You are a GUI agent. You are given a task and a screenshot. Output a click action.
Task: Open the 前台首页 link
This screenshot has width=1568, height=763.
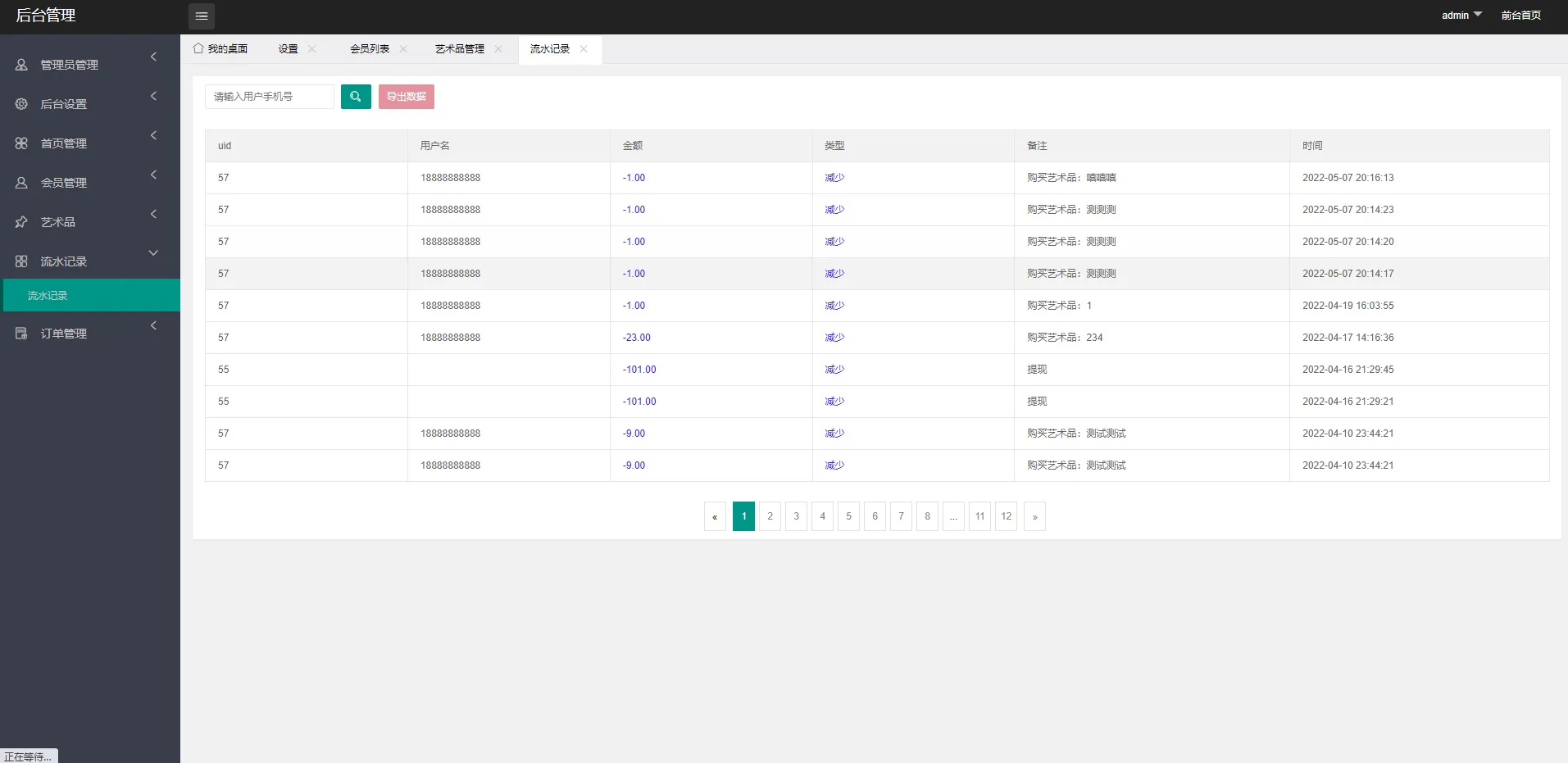[x=1520, y=16]
